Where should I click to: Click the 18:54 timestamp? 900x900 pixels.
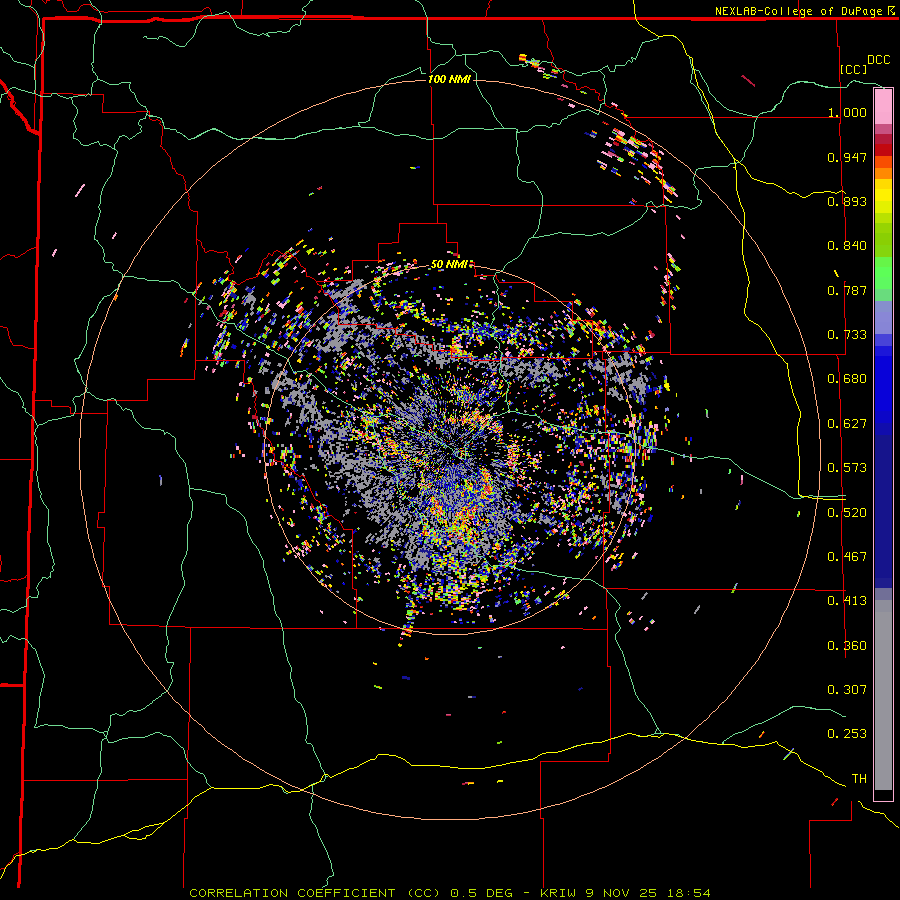(x=689, y=893)
